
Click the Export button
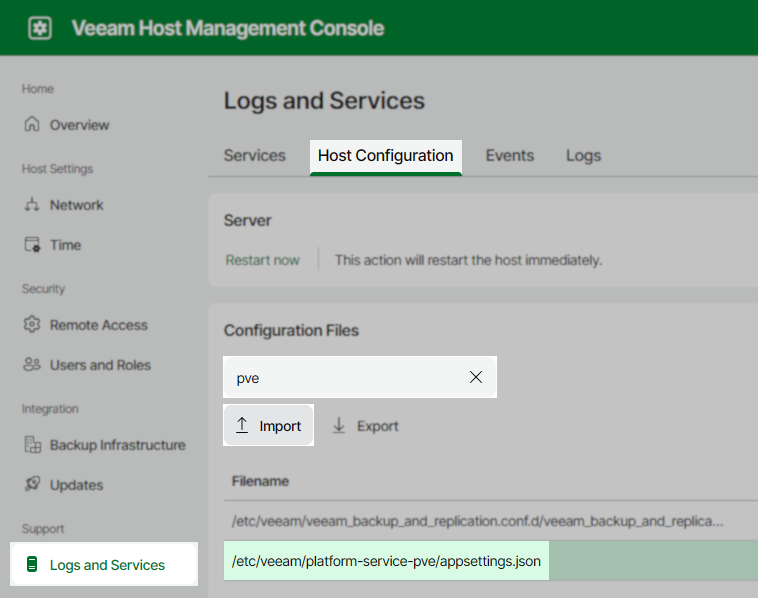coord(365,425)
